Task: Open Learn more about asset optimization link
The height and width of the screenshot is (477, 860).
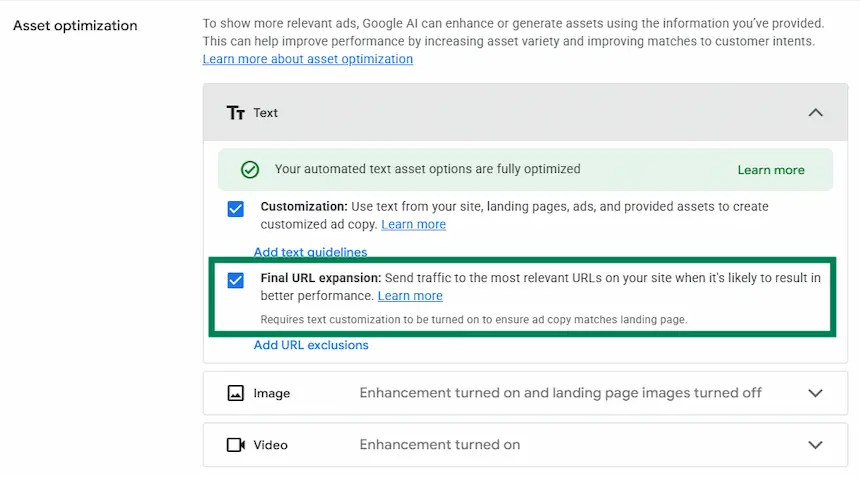Action: pos(307,59)
